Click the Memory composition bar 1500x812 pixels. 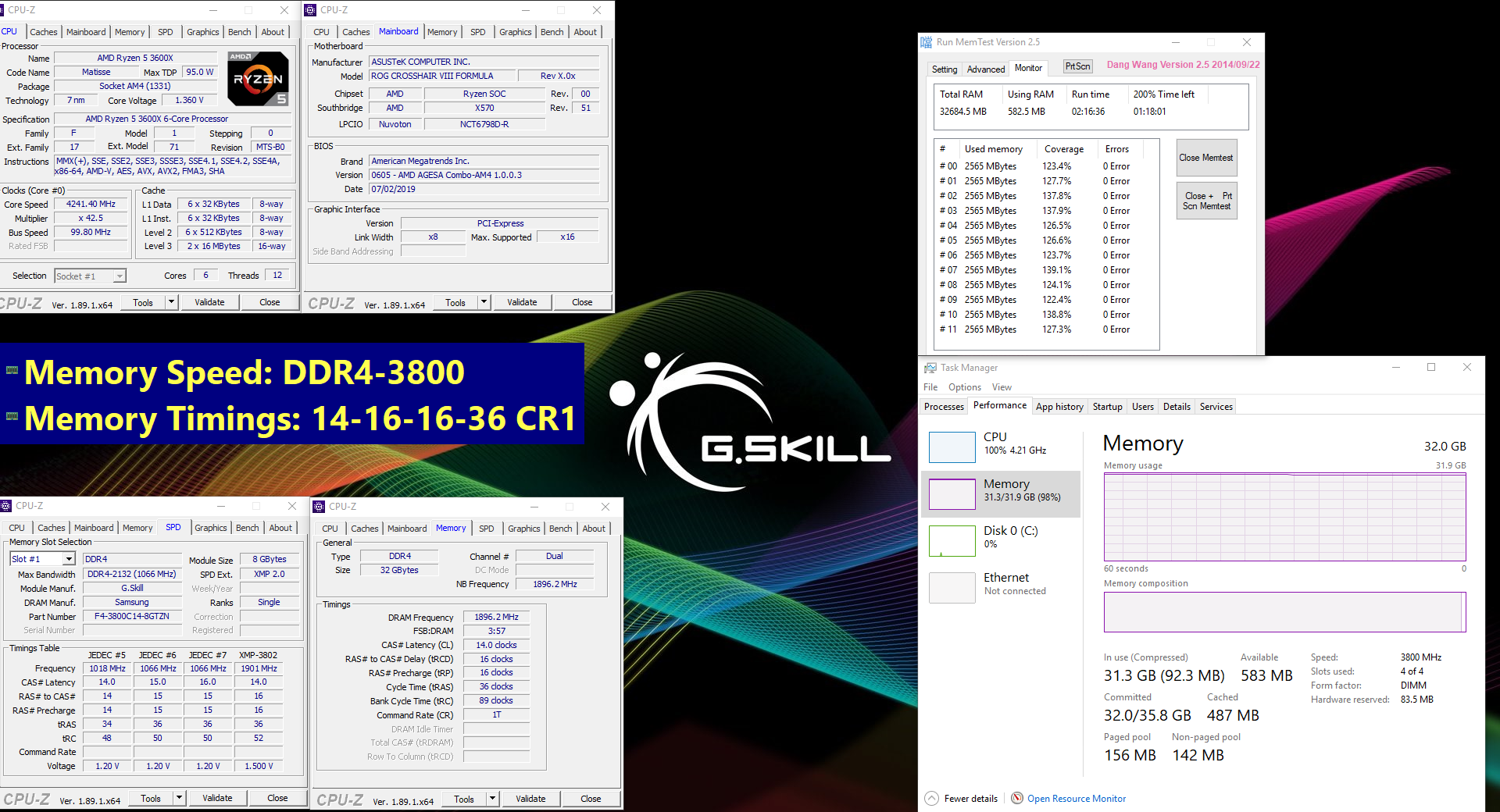(1284, 612)
